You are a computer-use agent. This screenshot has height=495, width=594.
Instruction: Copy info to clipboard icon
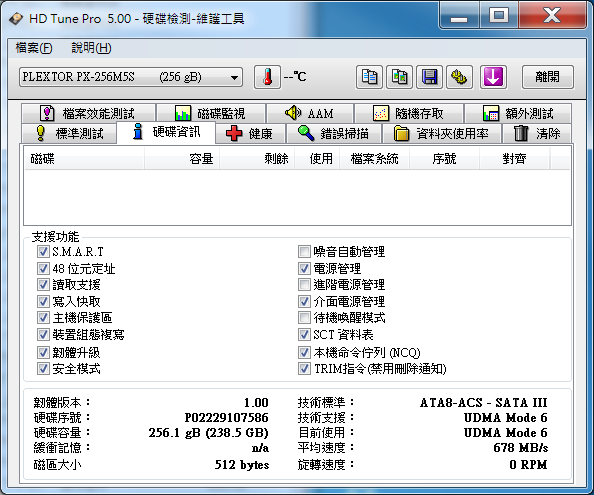coord(369,77)
